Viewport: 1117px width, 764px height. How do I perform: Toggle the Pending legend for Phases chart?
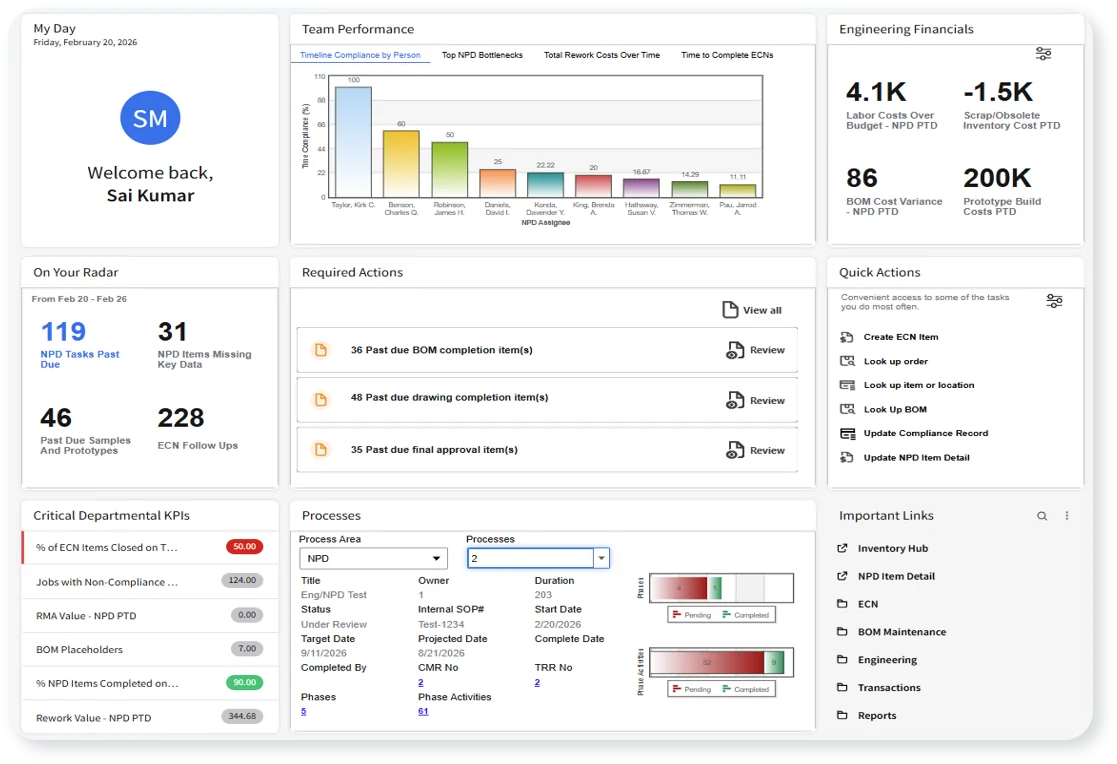tap(694, 614)
